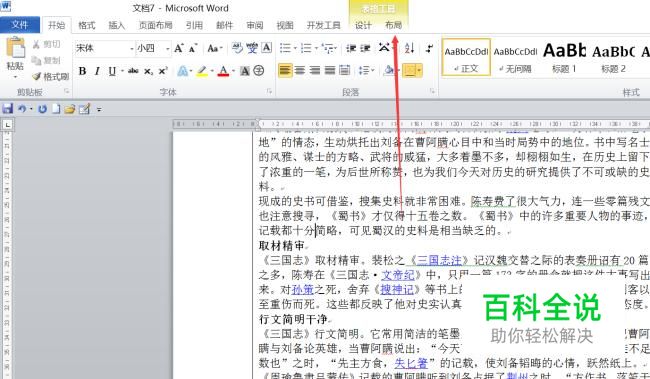This screenshot has width=650, height=379.
Task: Switch to the Table Tools Design (设计) tab
Action: (x=363, y=25)
